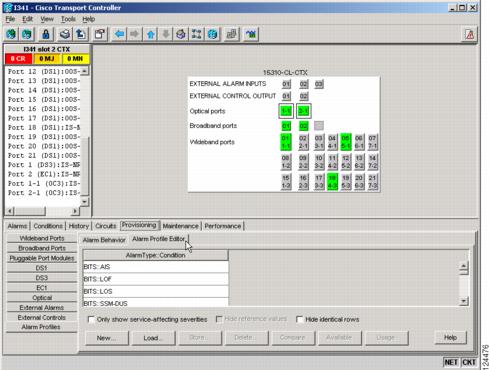Image resolution: width=489 pixels, height=370 pixels.
Task: Go back using the blue left arrow
Action: pos(119,34)
